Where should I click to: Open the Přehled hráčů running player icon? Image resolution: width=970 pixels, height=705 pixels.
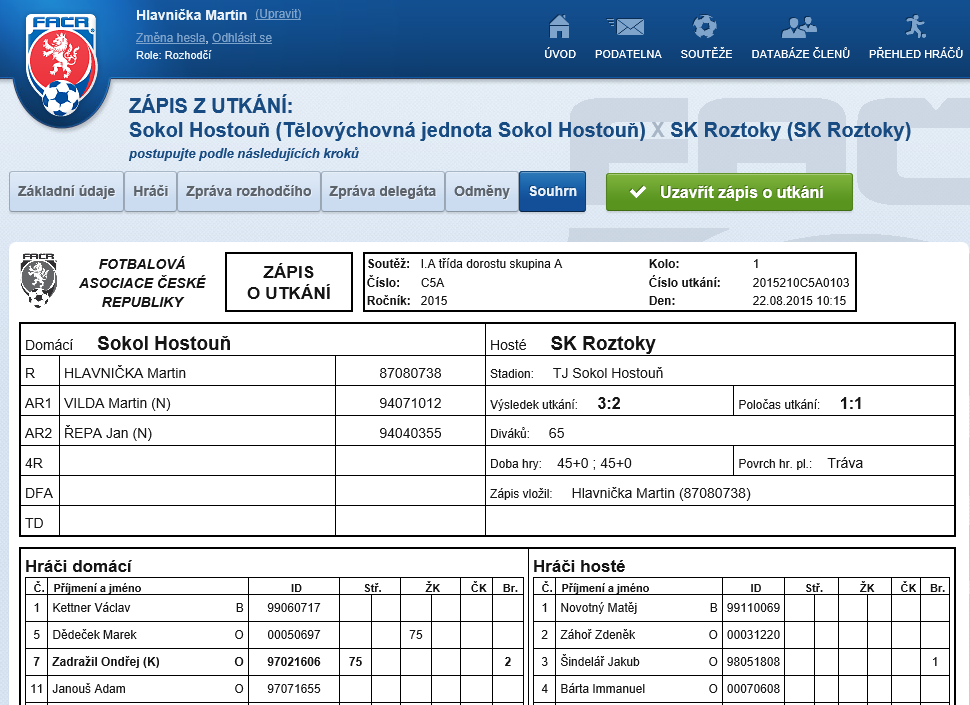click(915, 27)
